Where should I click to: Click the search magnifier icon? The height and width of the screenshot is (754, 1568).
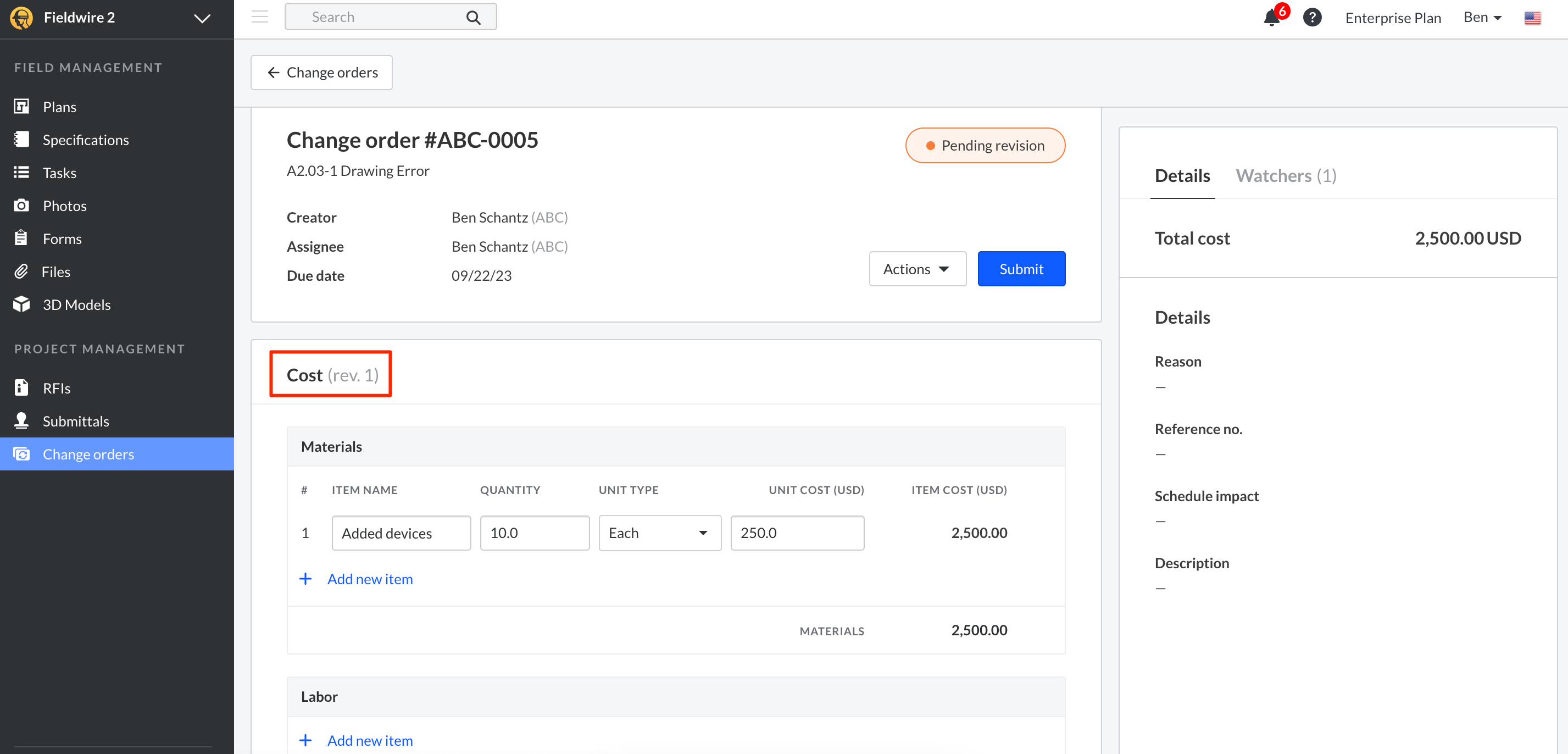[x=473, y=17]
